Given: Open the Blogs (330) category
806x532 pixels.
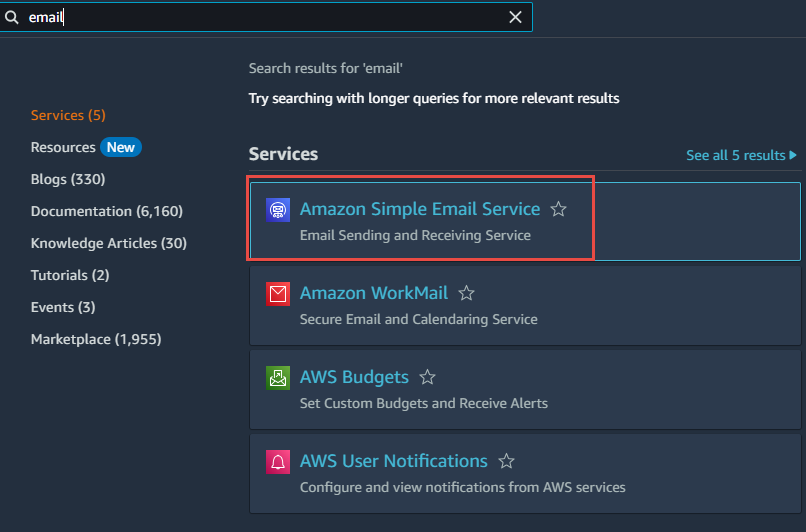Looking at the screenshot, I should 68,179.
